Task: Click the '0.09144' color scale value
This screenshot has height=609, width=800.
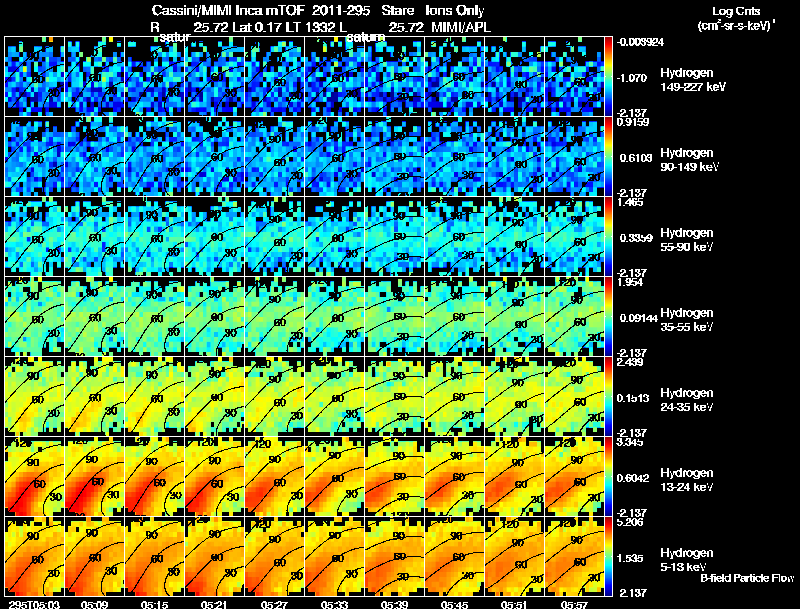Action: 639,318
